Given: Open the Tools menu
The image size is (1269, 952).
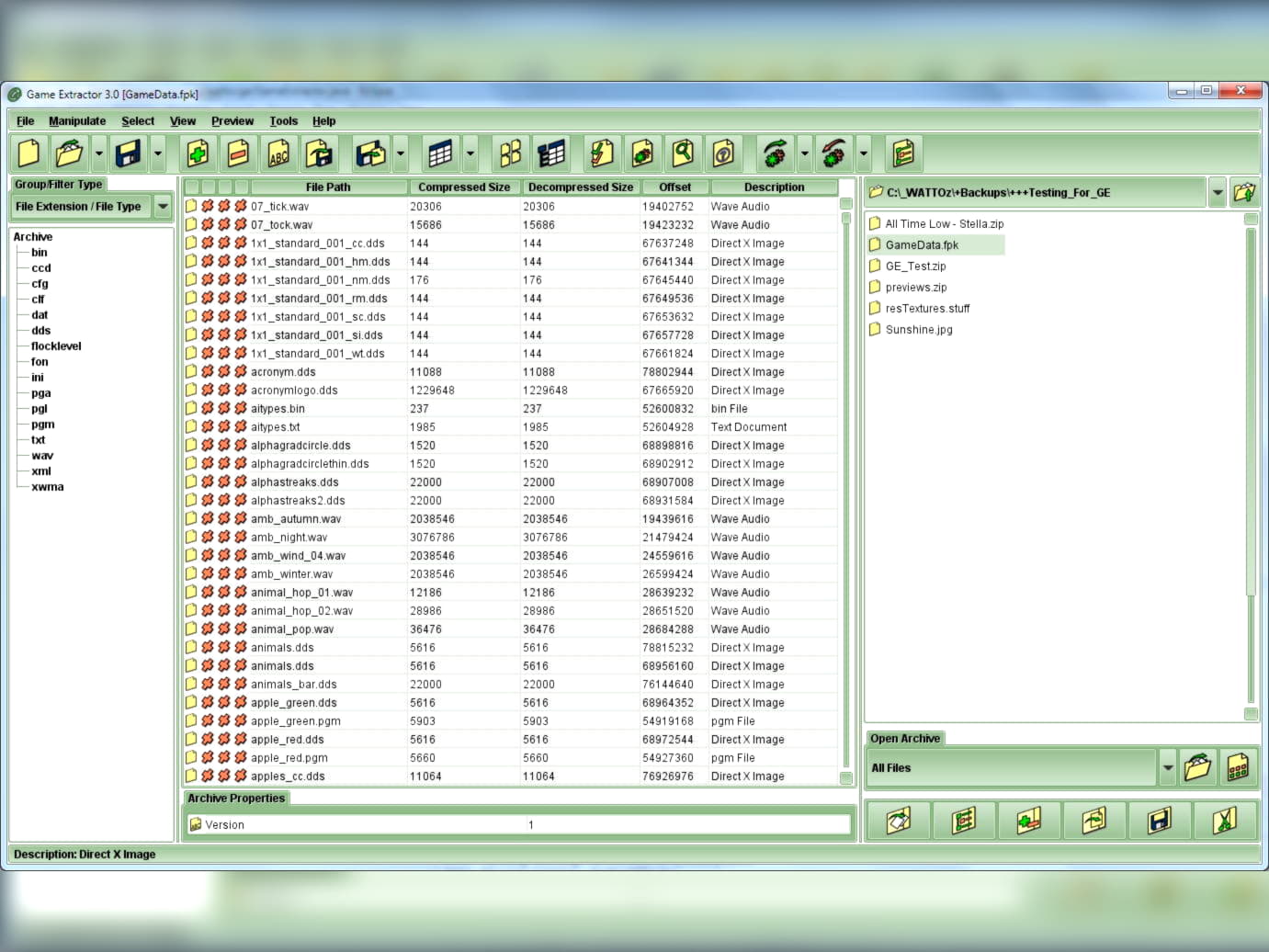Looking at the screenshot, I should point(283,121).
